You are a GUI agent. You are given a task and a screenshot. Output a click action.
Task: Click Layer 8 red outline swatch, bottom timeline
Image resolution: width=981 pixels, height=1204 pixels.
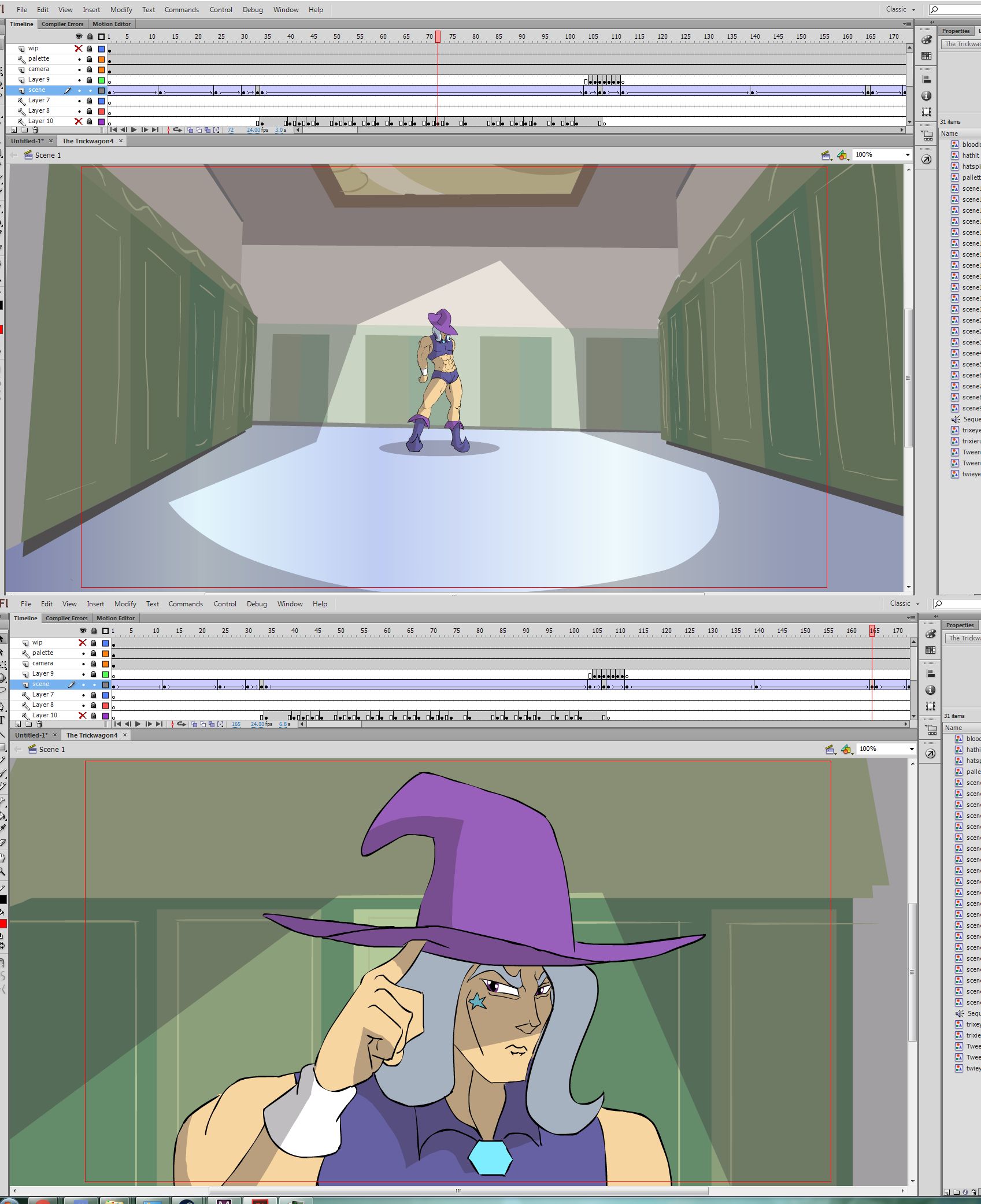click(105, 705)
